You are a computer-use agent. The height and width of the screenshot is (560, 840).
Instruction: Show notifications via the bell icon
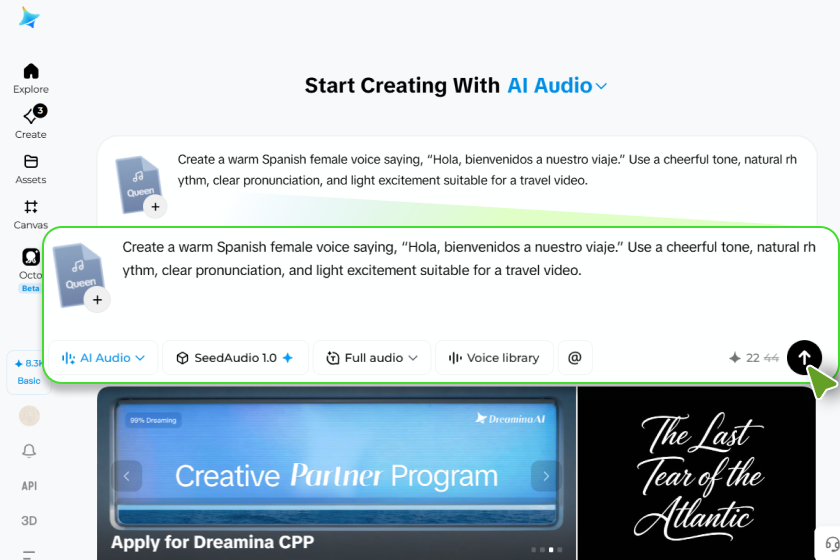pyautogui.click(x=29, y=451)
